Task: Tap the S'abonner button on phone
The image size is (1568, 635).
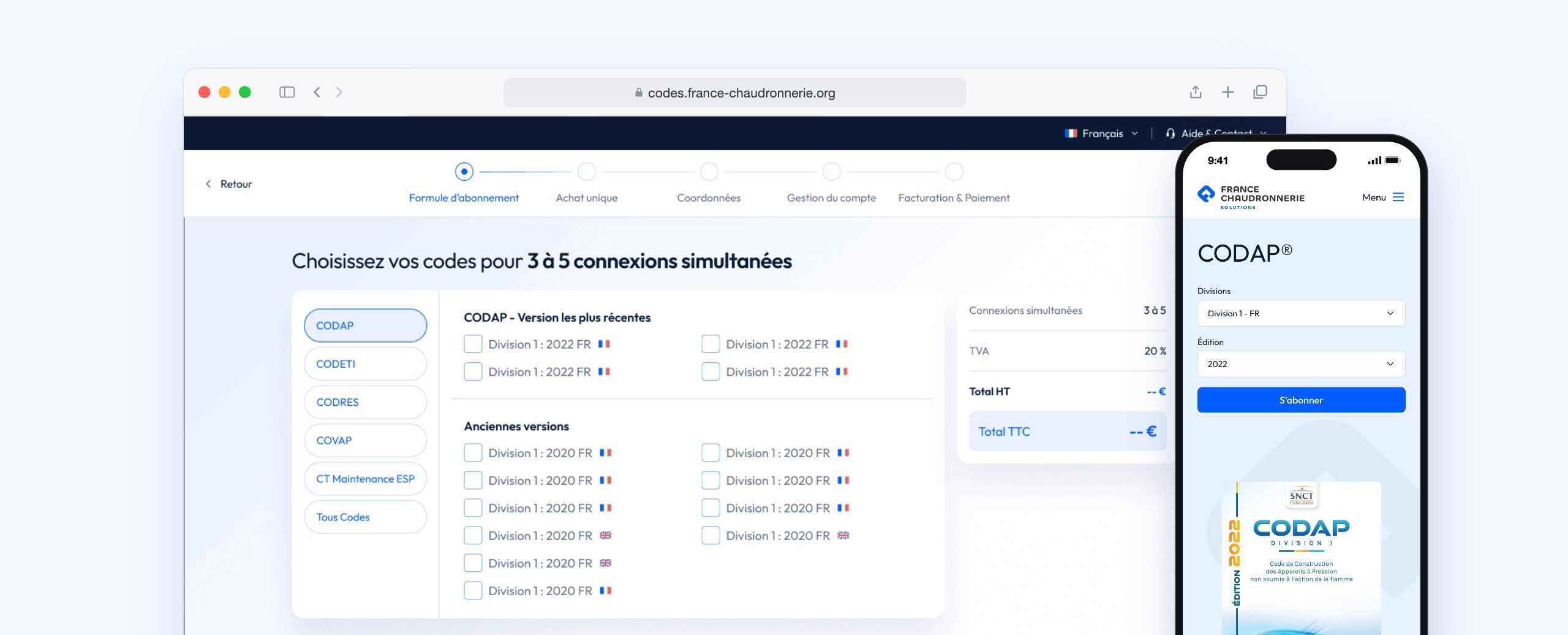Action: pyautogui.click(x=1301, y=400)
